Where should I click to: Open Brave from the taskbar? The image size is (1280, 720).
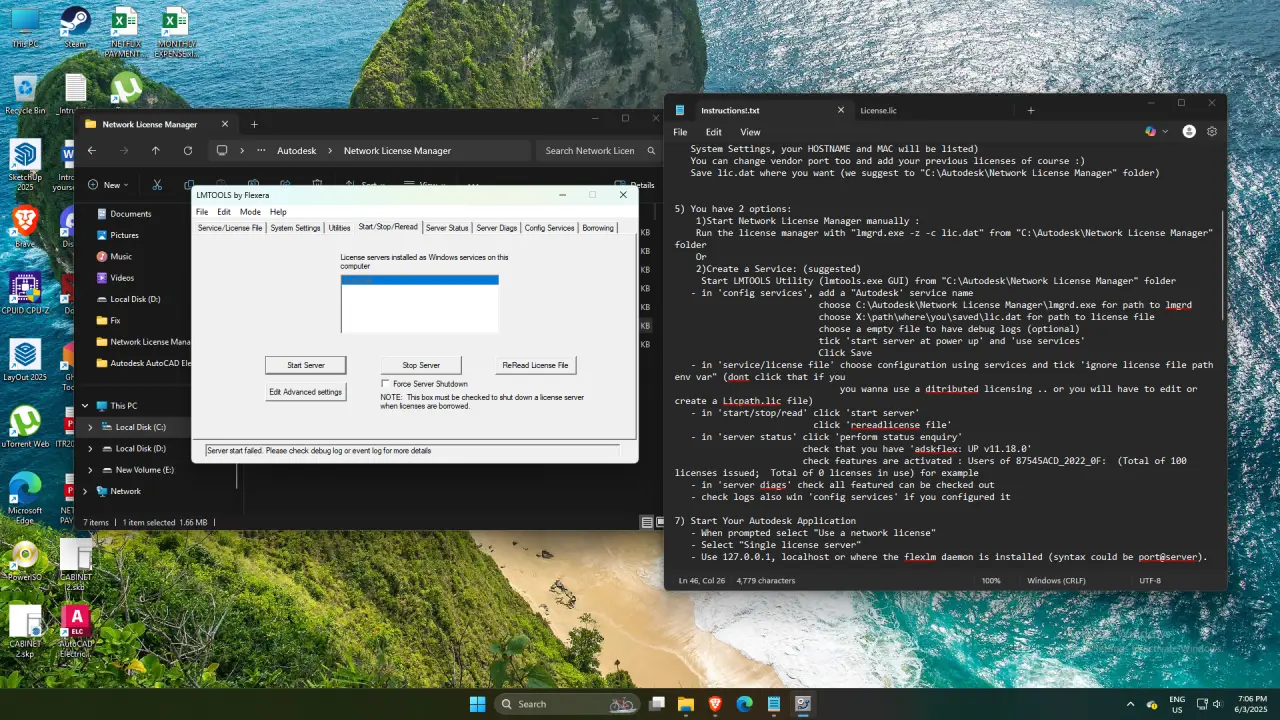715,704
